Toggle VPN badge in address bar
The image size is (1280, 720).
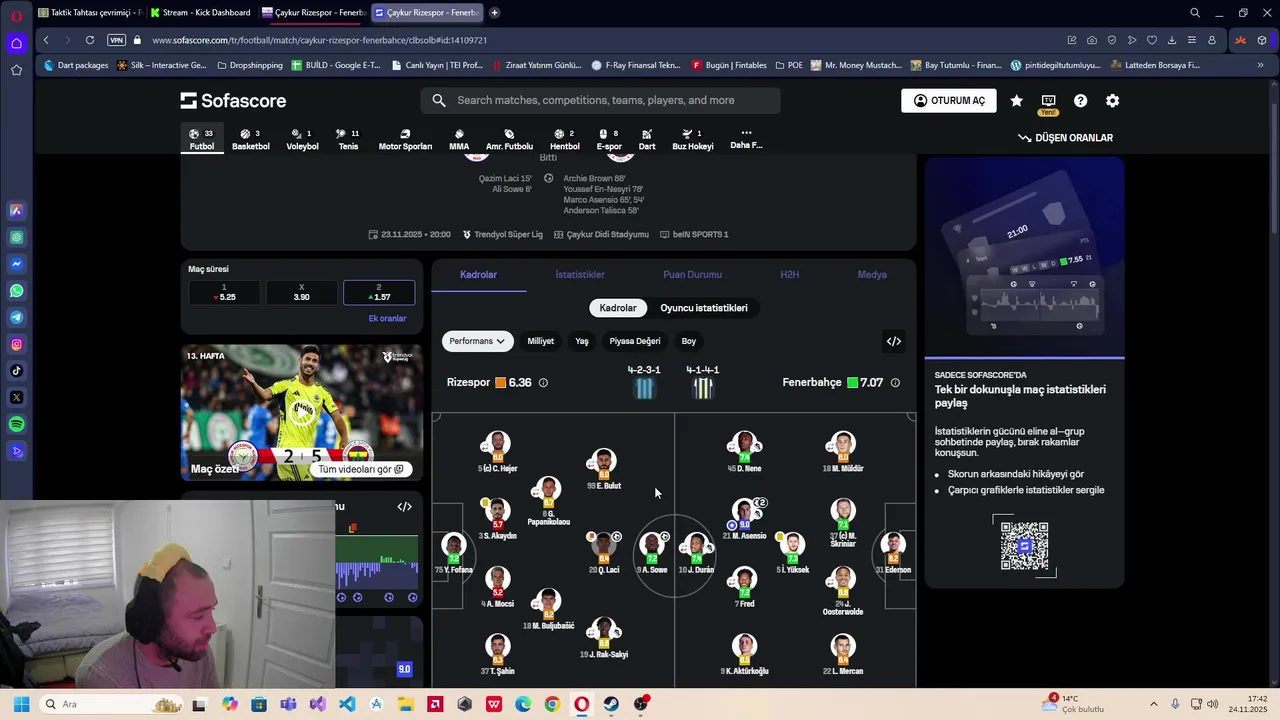coord(116,40)
